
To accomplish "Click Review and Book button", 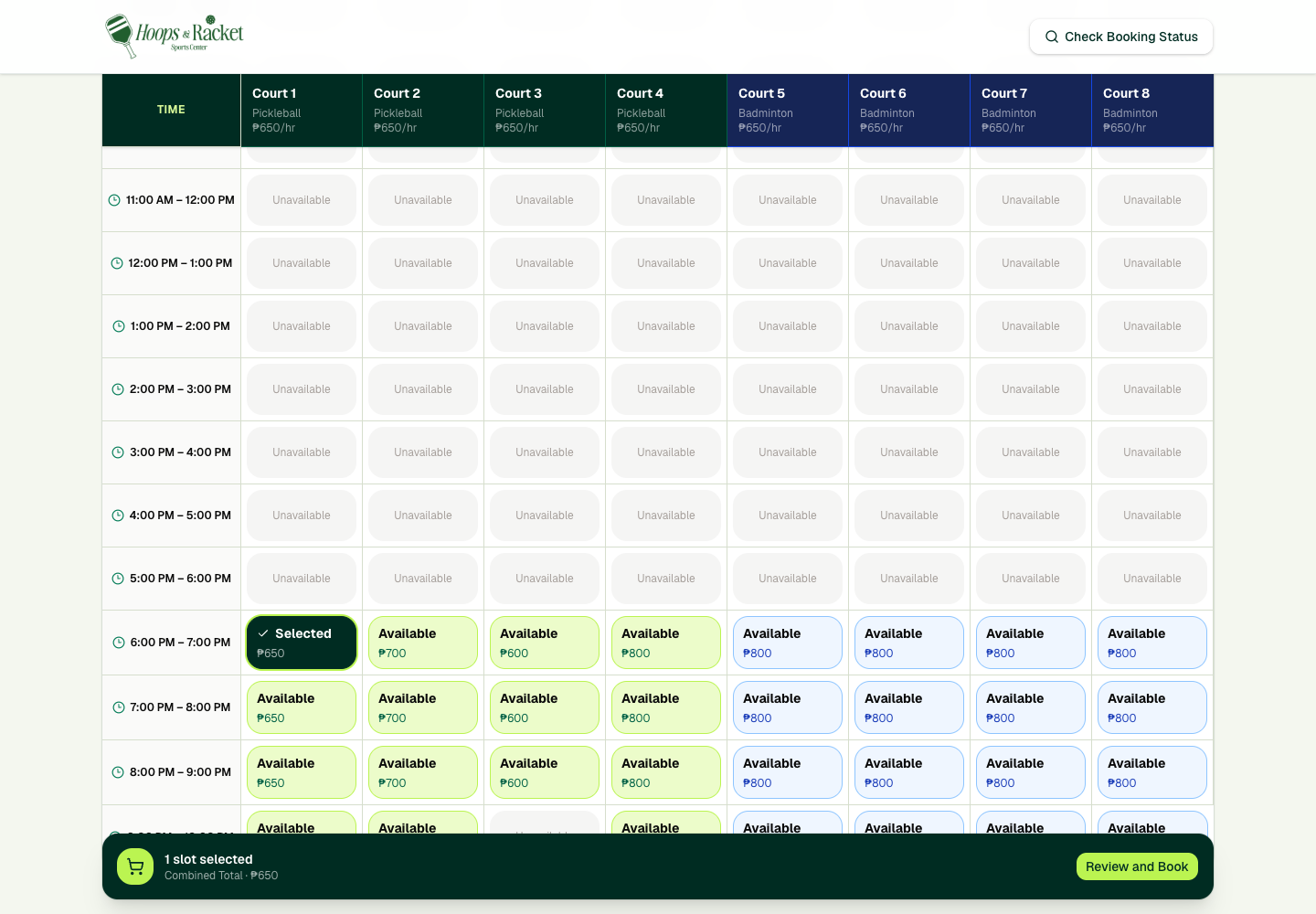I will 1137,866.
